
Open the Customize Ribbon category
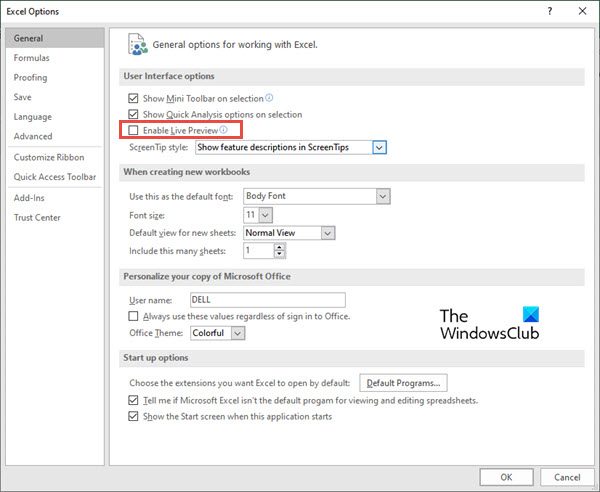(55, 157)
